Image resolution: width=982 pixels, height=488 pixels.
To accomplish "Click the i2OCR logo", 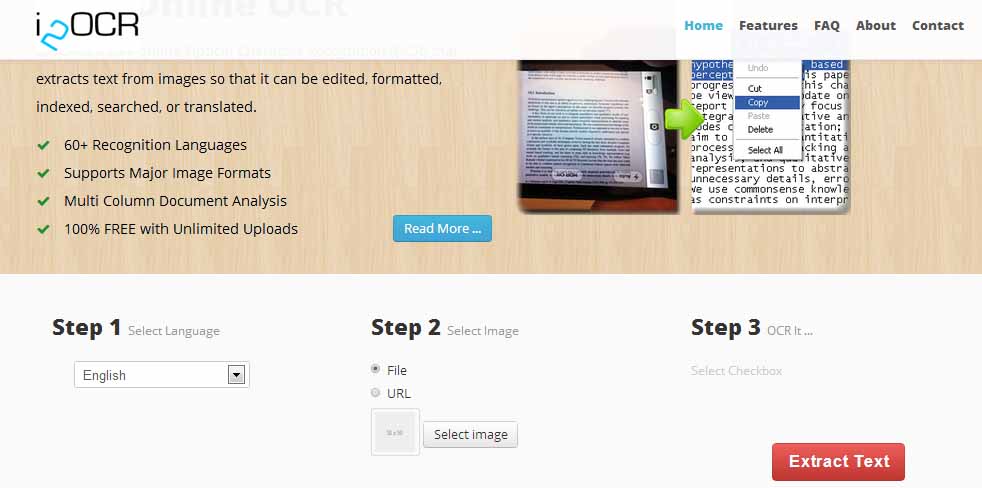I will (87, 29).
